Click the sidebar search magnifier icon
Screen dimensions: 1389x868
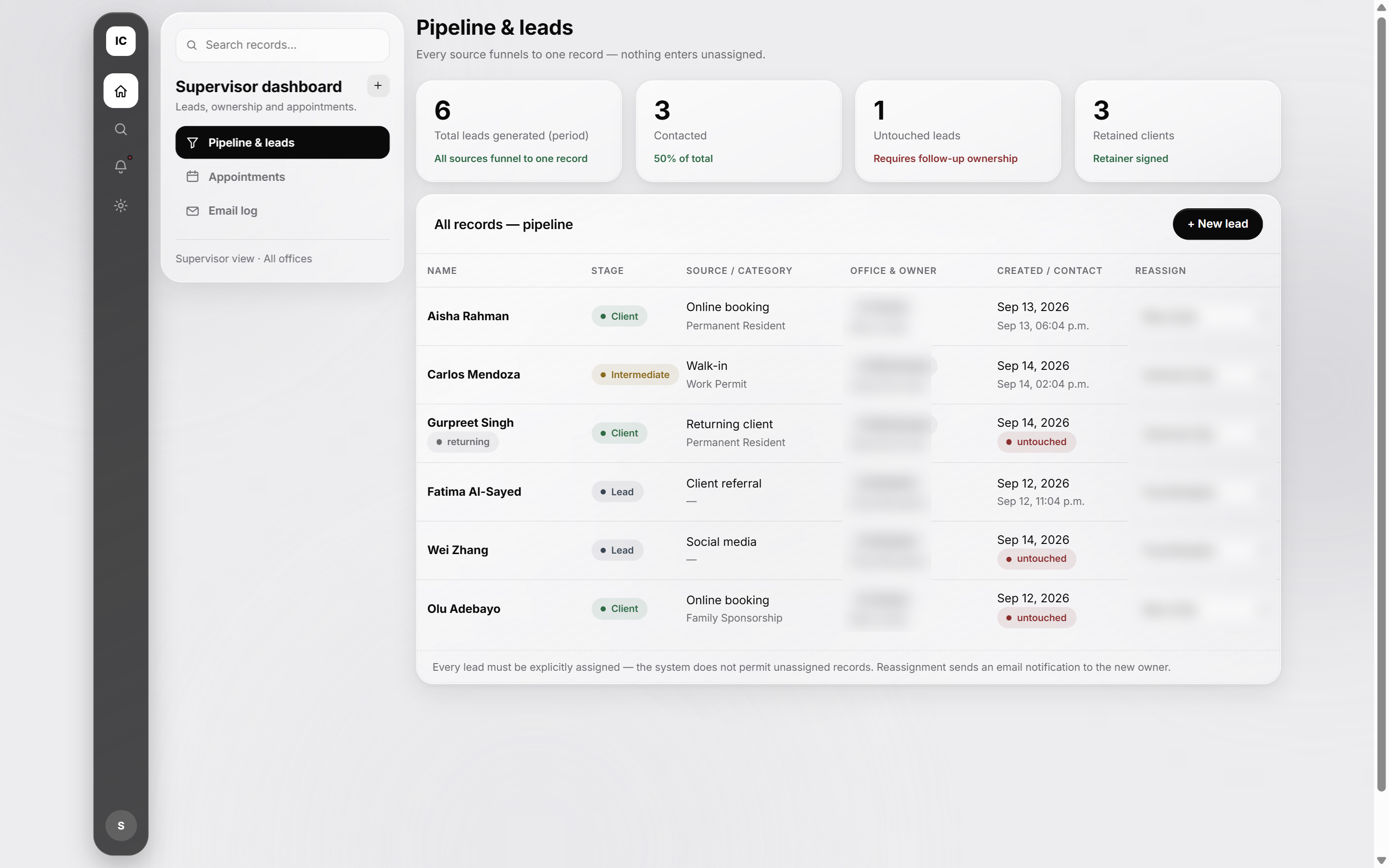[x=121, y=129]
